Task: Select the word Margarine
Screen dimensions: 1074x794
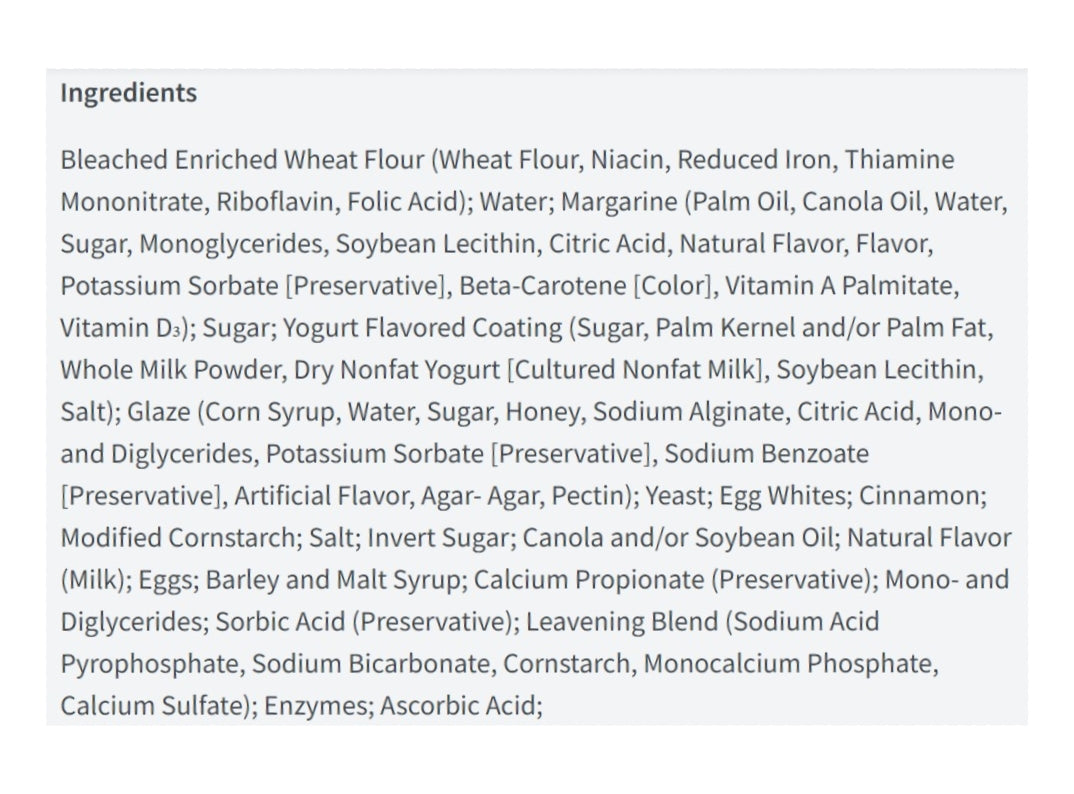Action: 619,202
